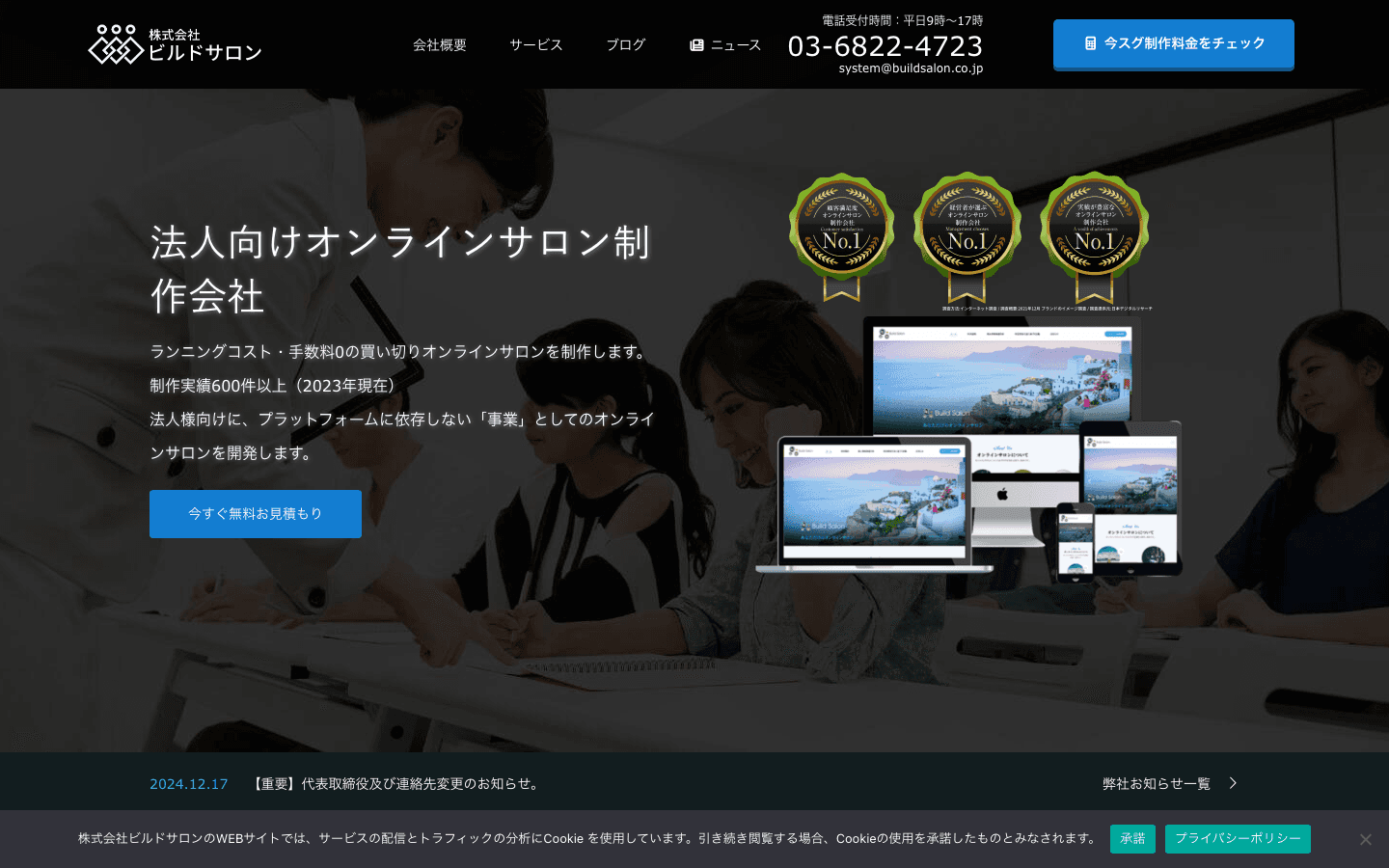Open the サービス menu item
The height and width of the screenshot is (868, 1389).
pos(536,45)
